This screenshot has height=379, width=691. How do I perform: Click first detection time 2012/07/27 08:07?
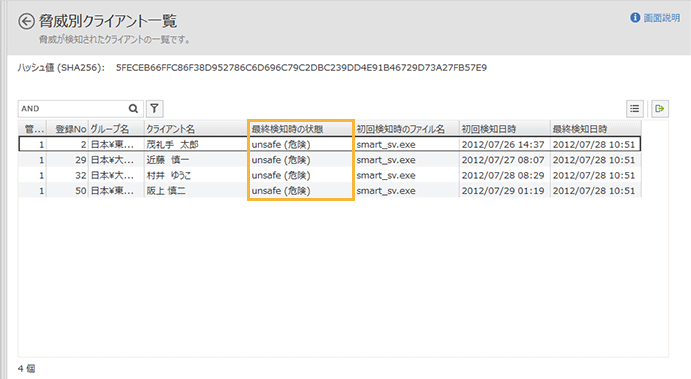[503, 160]
